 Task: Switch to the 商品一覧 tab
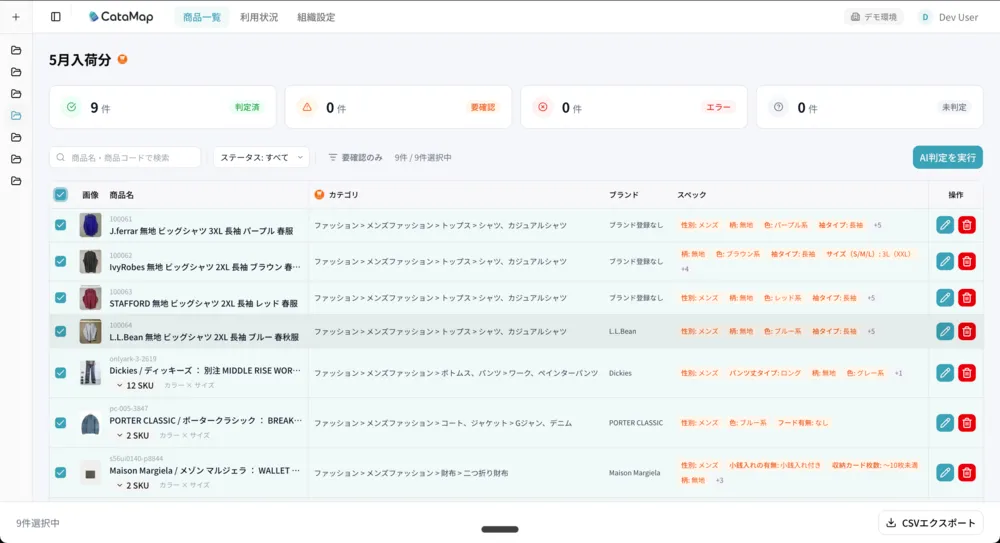click(202, 17)
